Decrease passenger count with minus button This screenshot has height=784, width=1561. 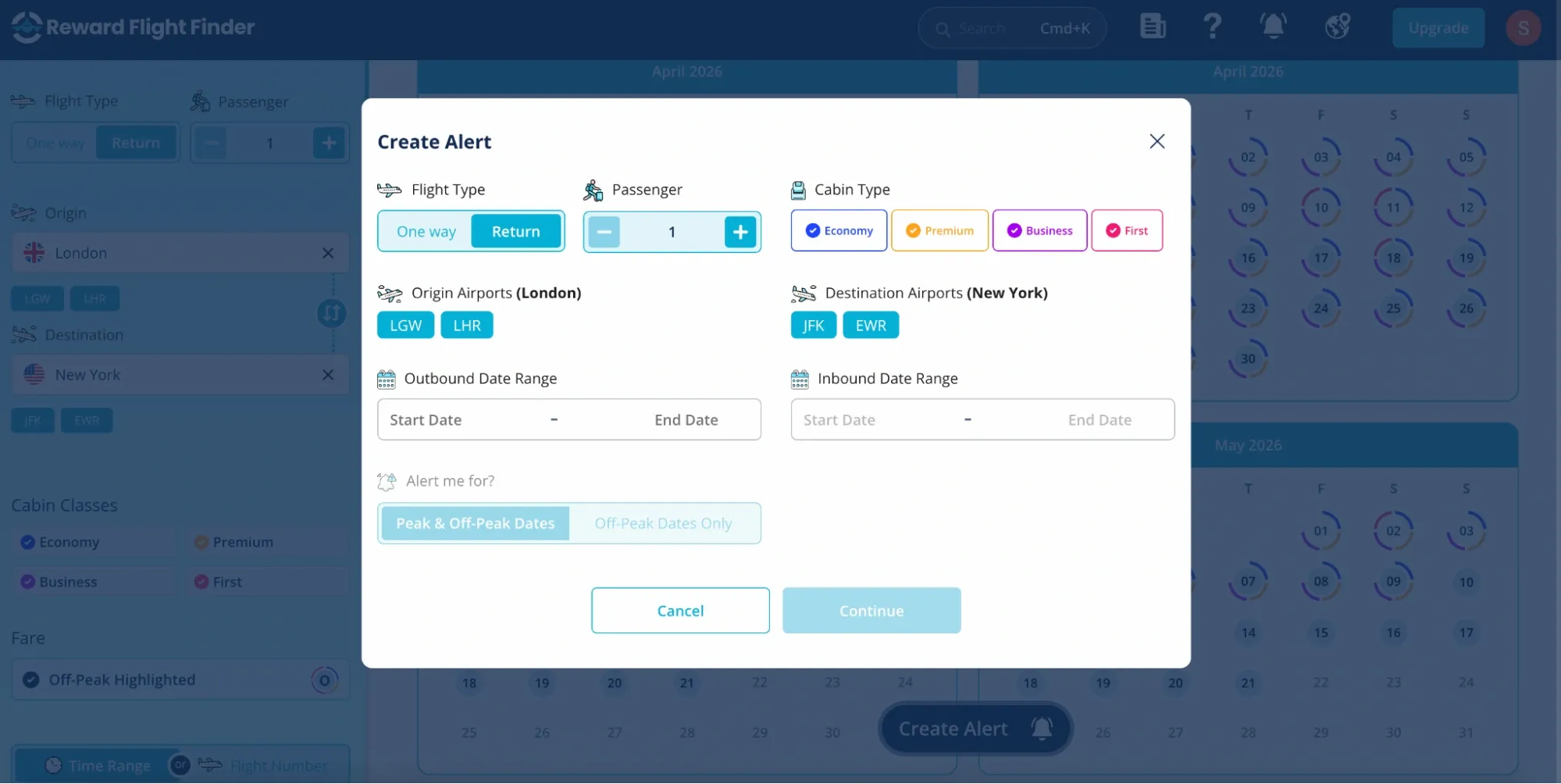[604, 232]
